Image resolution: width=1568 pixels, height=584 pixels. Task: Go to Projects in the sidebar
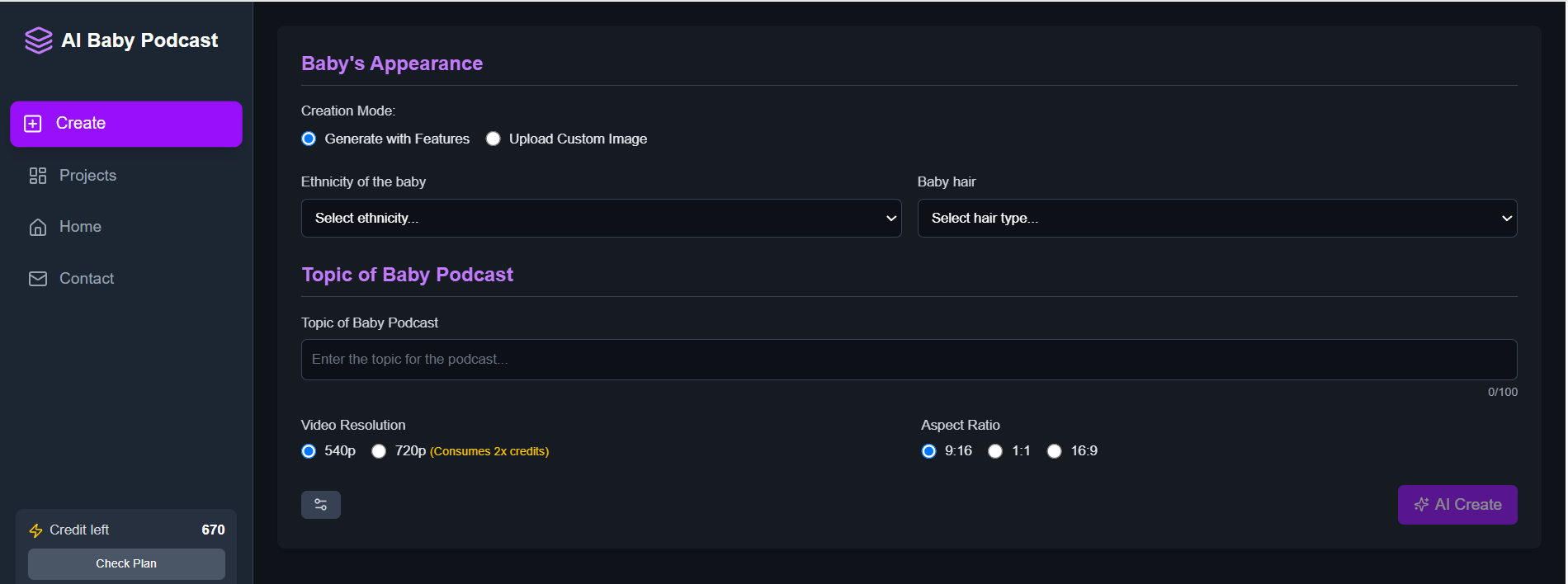pos(87,176)
